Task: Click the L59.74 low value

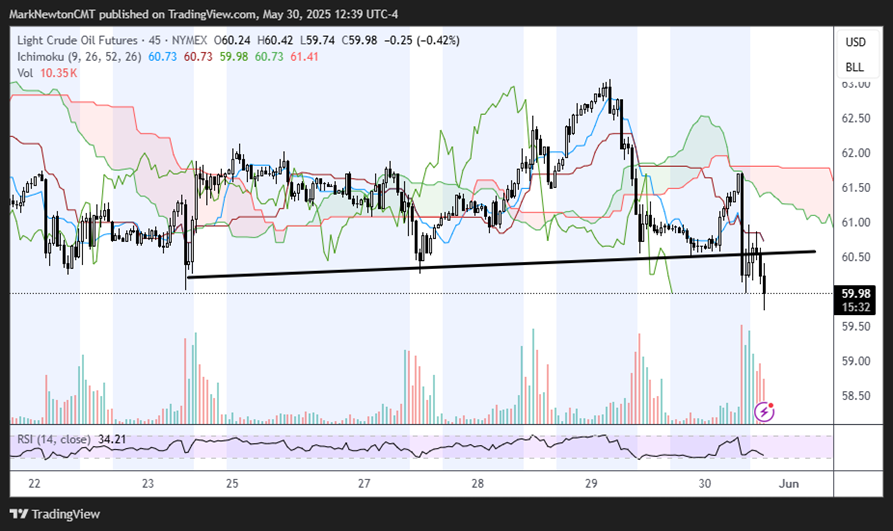Action: point(317,40)
